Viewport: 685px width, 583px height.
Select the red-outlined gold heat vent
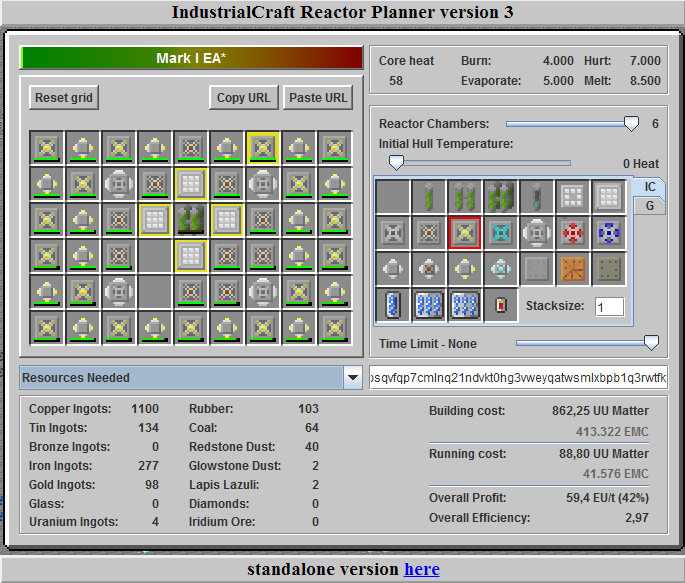click(x=464, y=233)
